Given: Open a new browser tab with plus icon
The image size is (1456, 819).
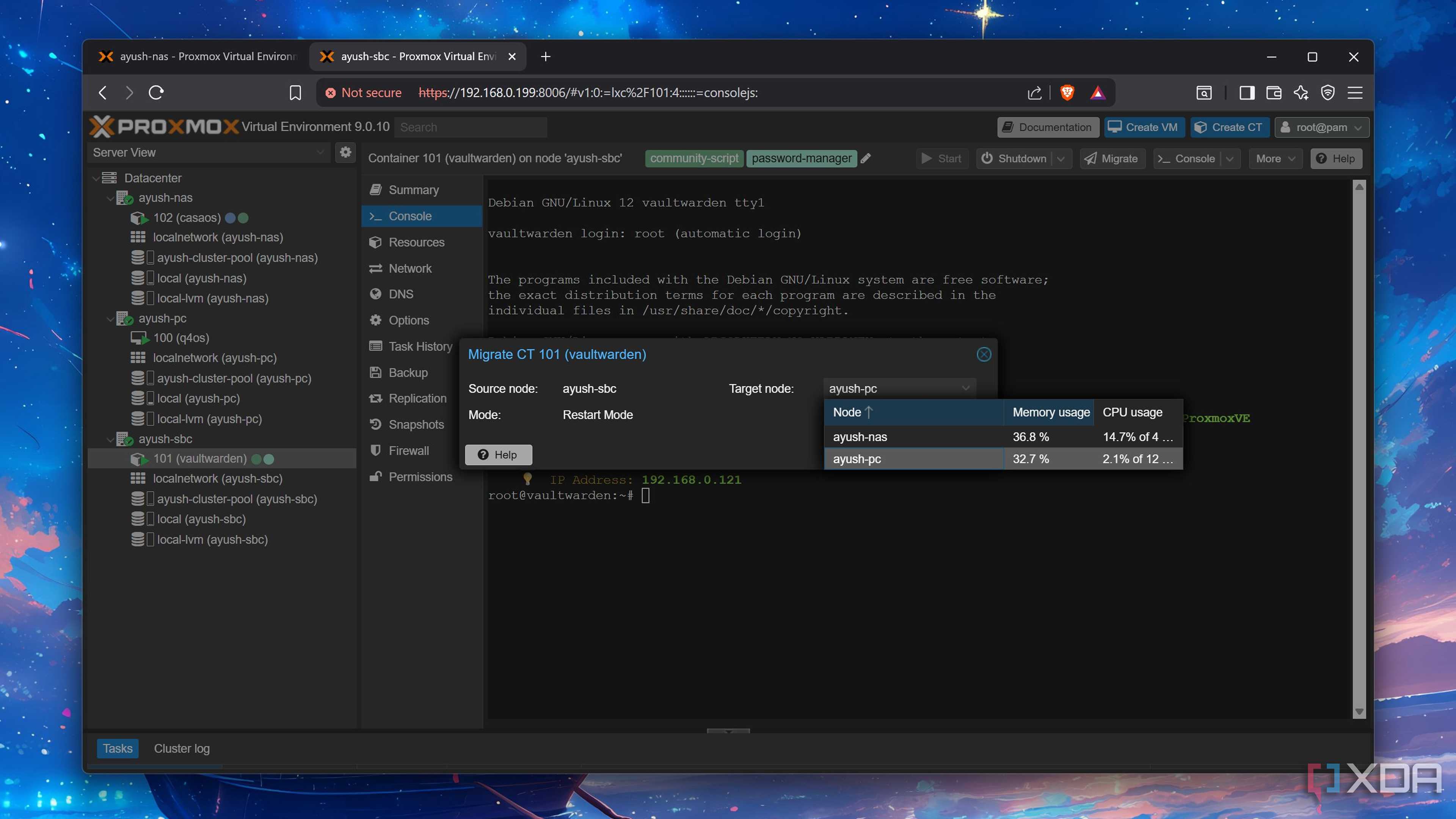Looking at the screenshot, I should tap(546, 56).
